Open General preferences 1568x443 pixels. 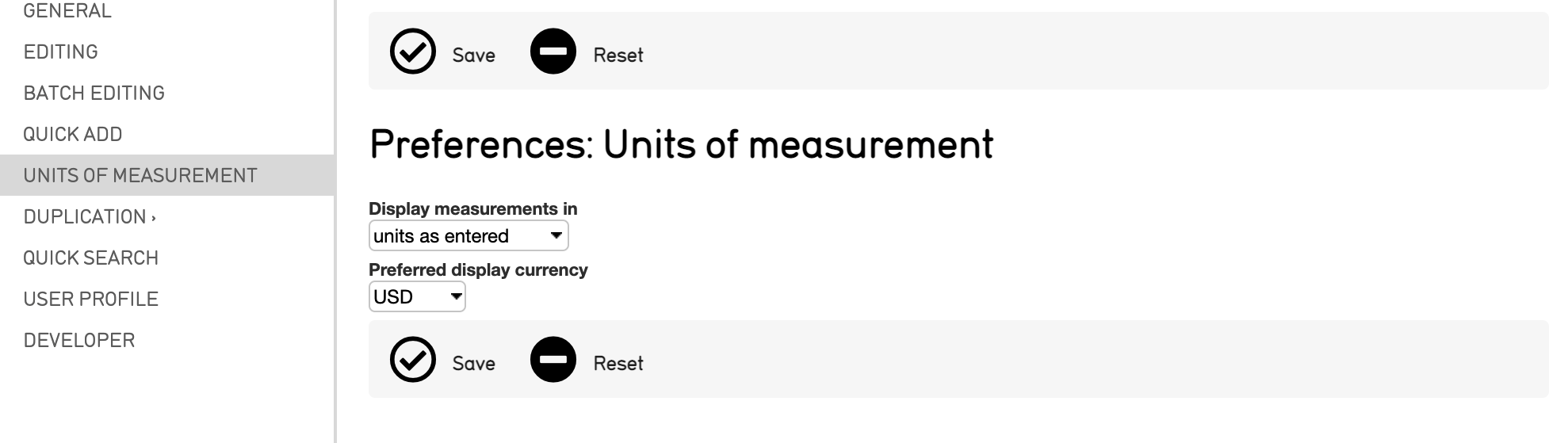pos(67,11)
